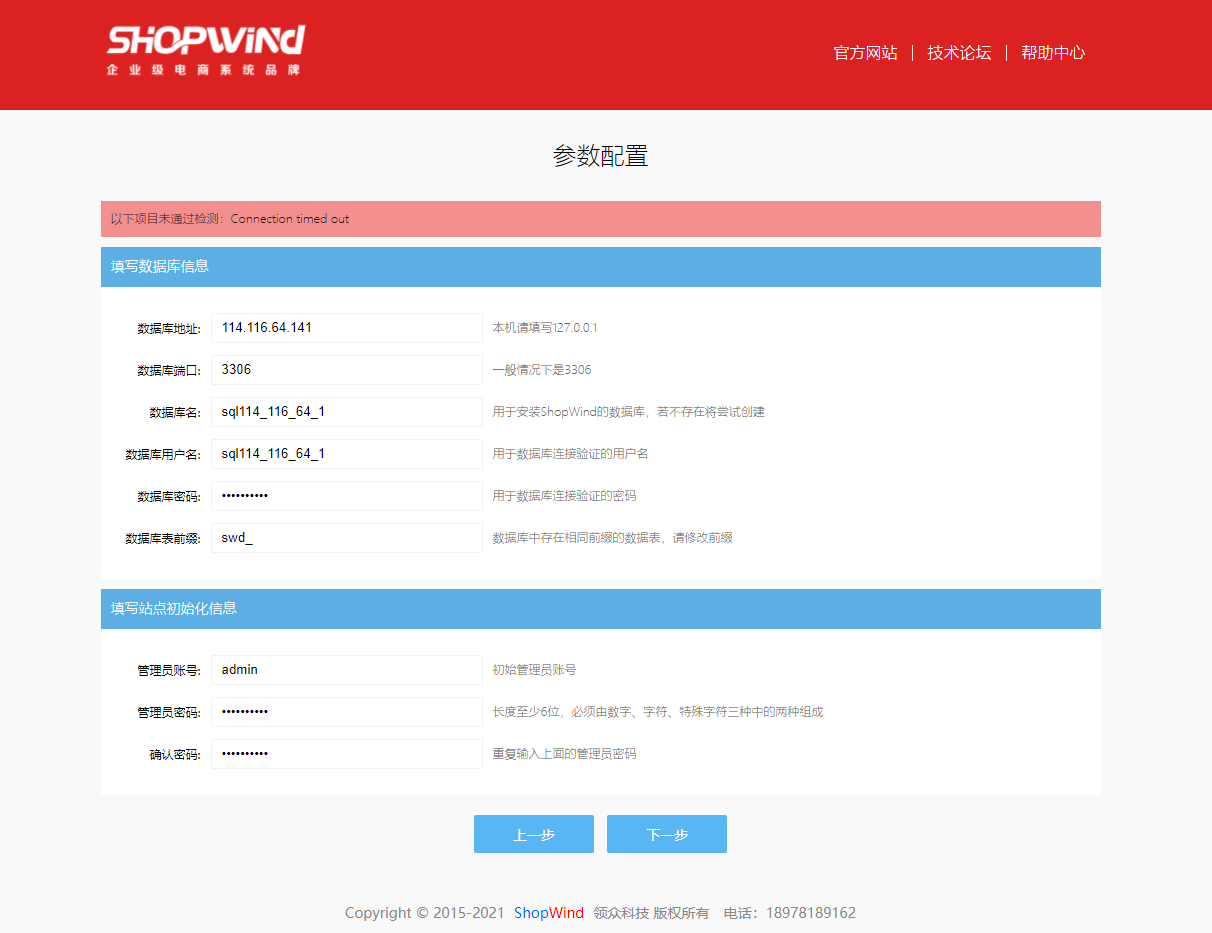
Task: Click the 确认密码: label
Action: (175, 755)
